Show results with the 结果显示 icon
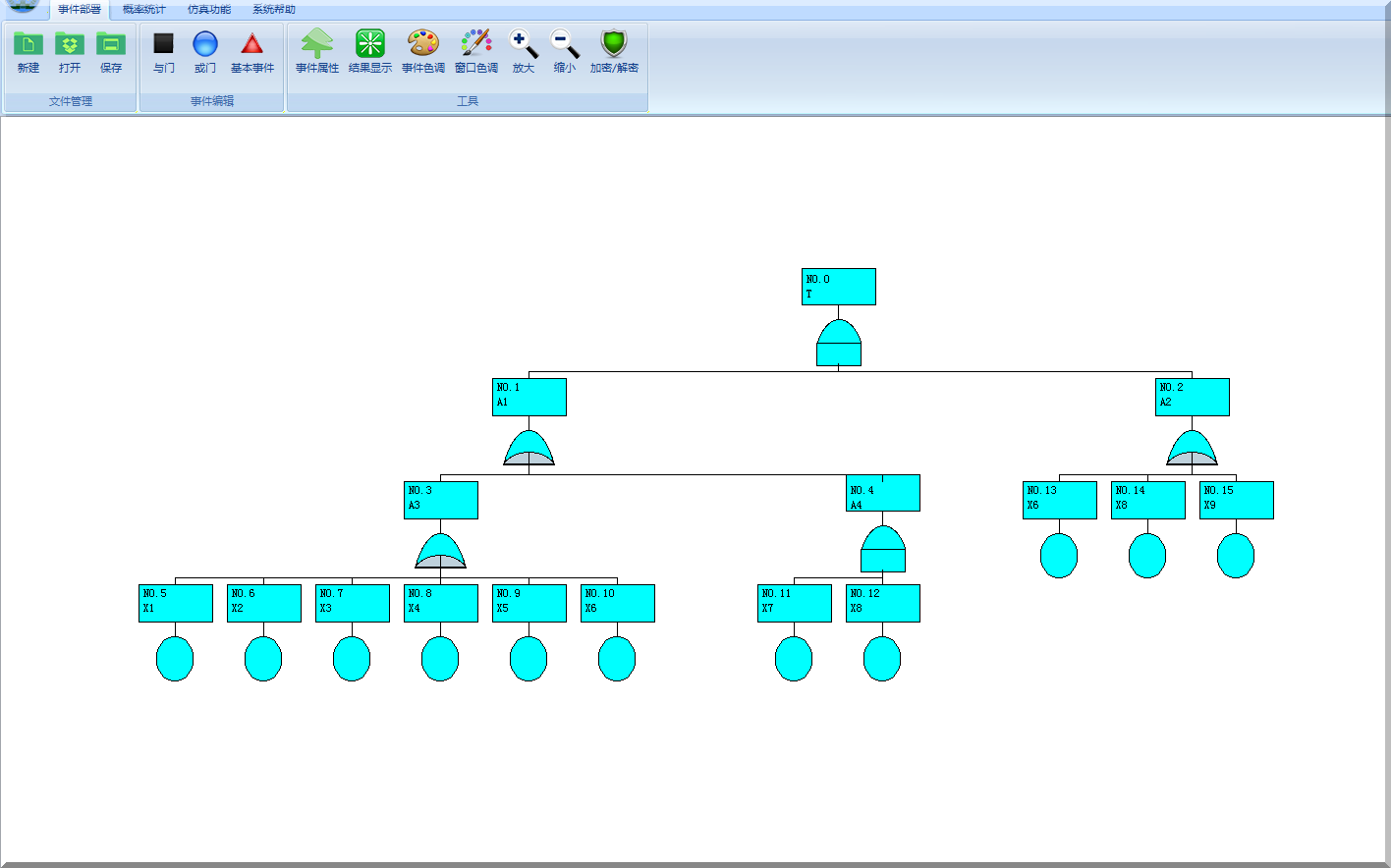 (370, 45)
